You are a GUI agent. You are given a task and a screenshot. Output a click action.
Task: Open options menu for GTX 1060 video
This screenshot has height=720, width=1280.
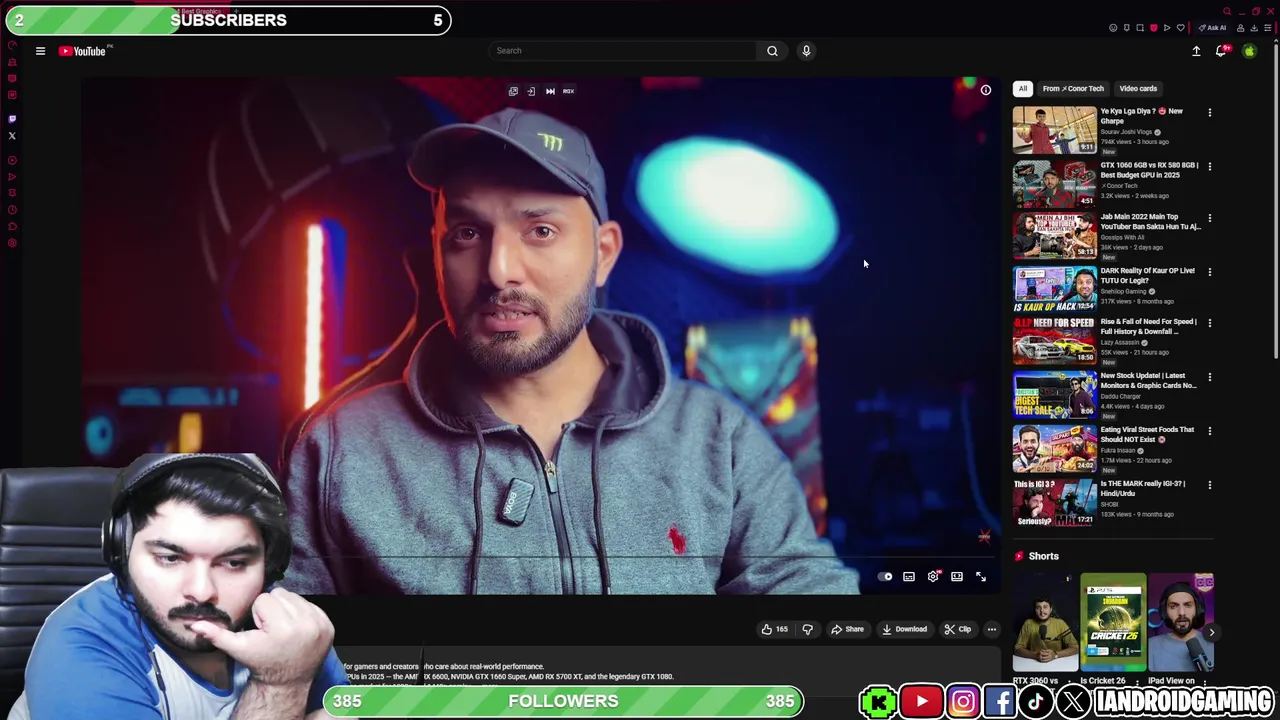pos(1209,166)
